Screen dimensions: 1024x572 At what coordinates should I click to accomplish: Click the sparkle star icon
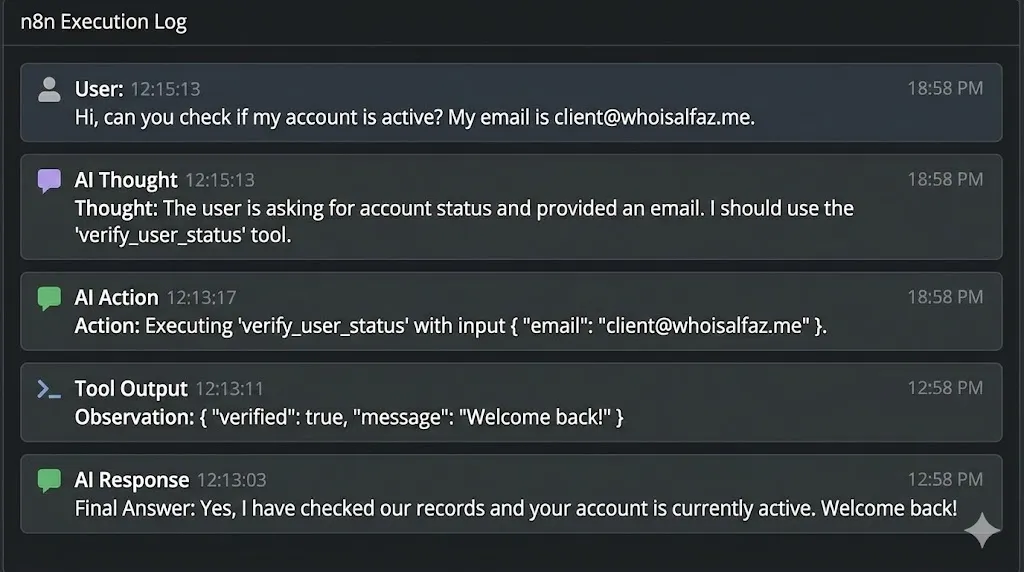coord(981,532)
